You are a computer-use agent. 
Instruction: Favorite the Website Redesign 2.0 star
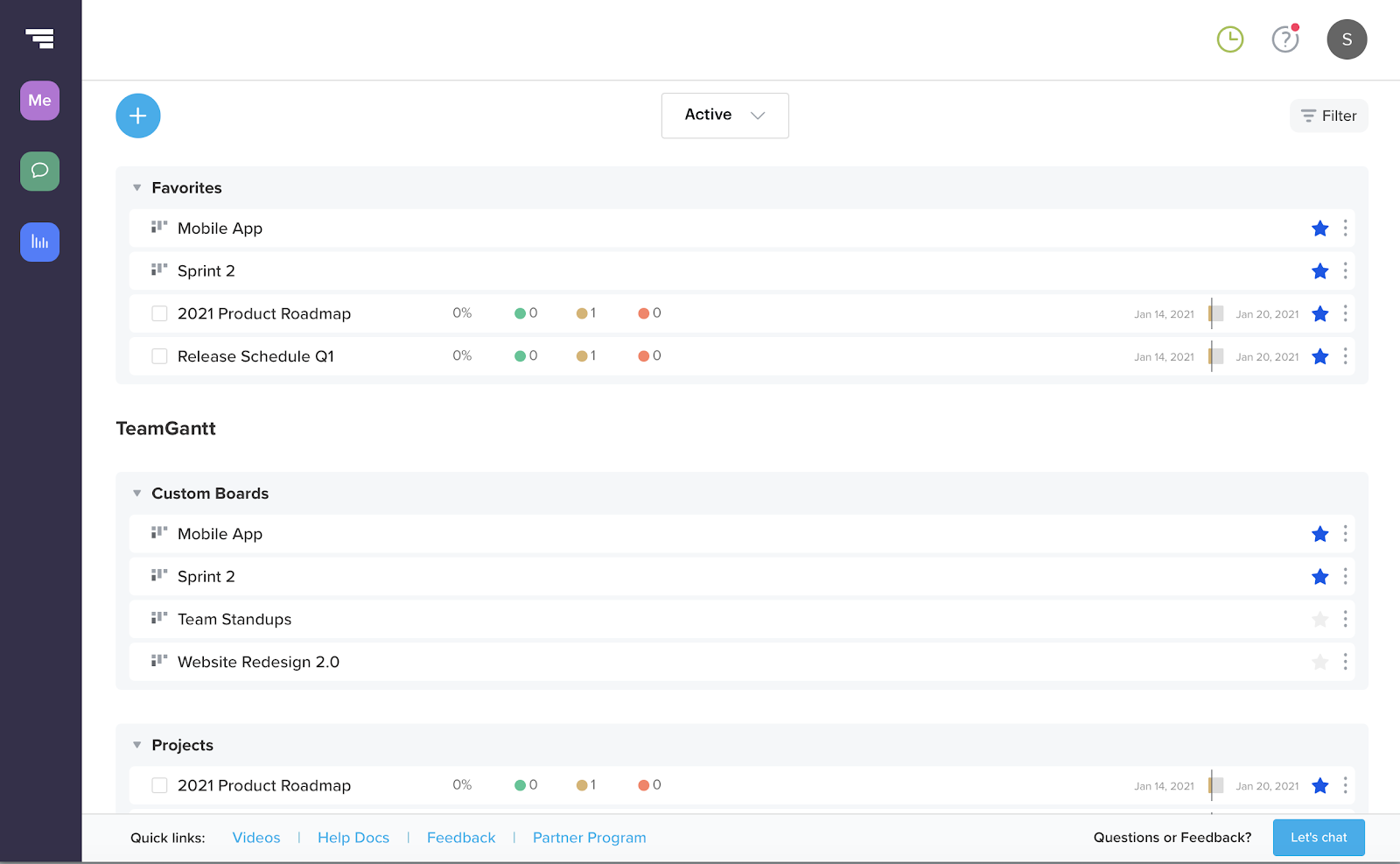pyautogui.click(x=1320, y=663)
